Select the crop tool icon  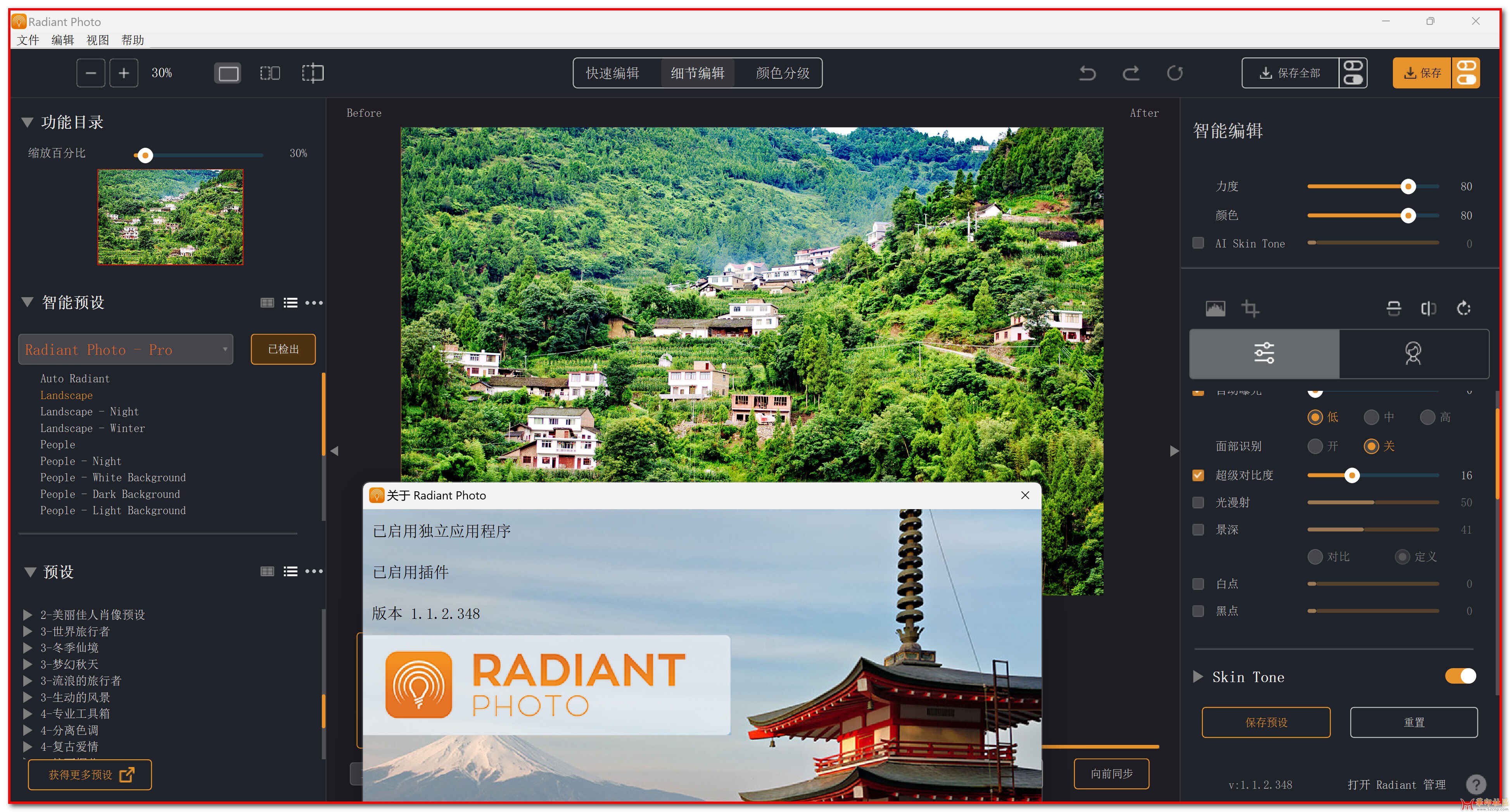click(1250, 308)
